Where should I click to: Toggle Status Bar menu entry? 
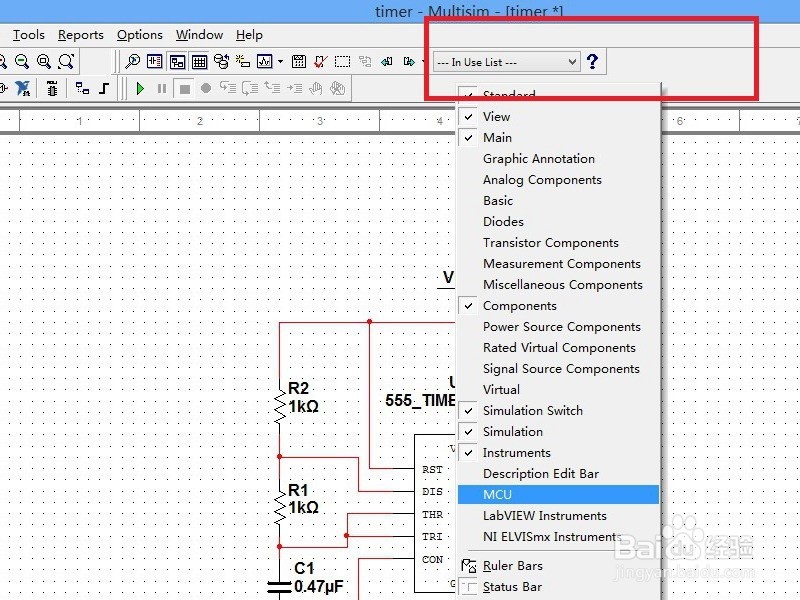(x=558, y=587)
